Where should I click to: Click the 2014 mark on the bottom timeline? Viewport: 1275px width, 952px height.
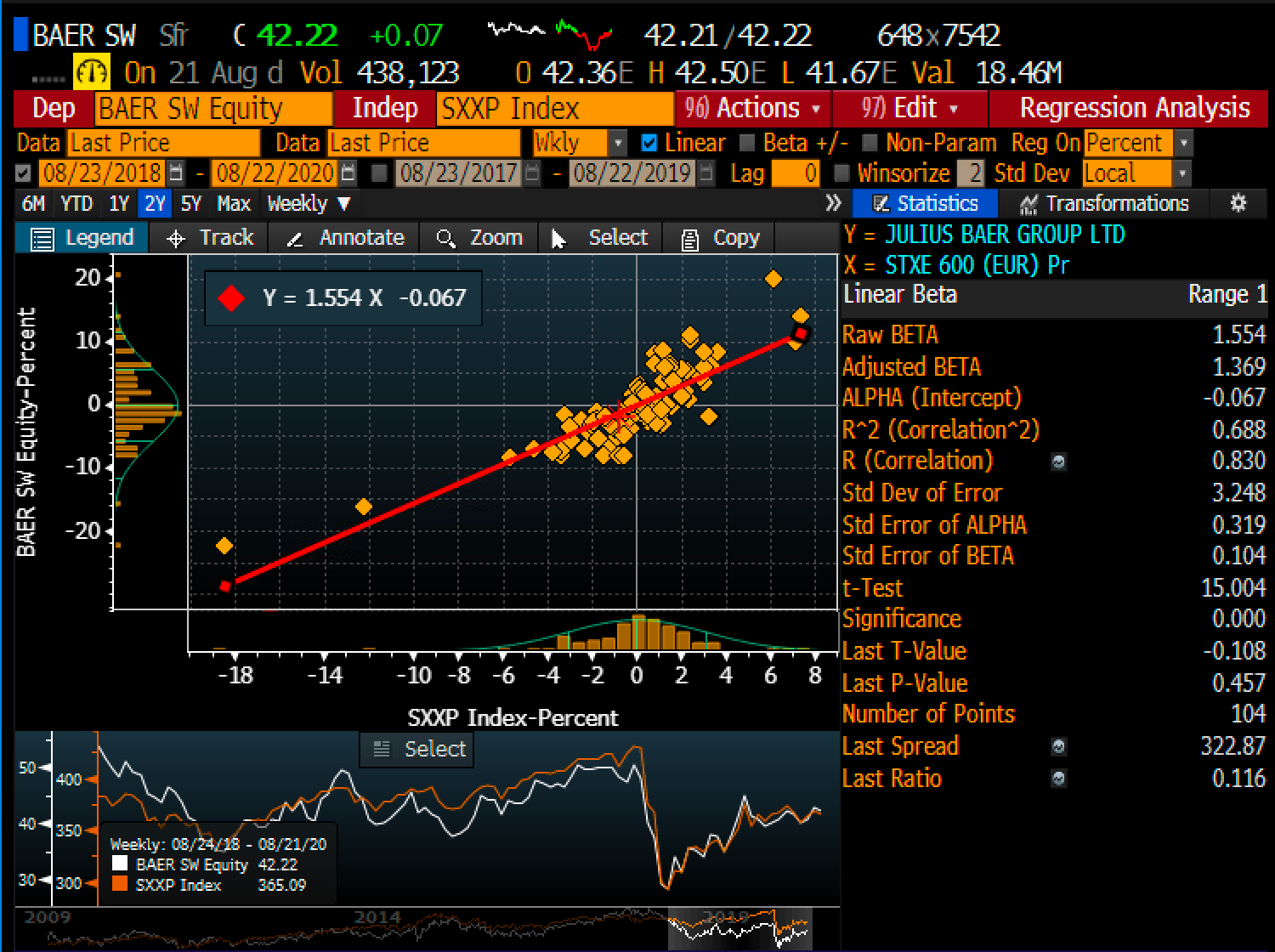(377, 916)
